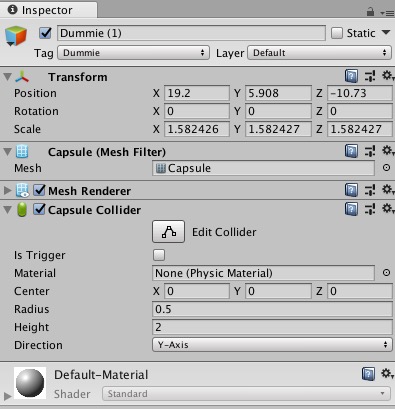Open the Tag dropdown

point(133,53)
